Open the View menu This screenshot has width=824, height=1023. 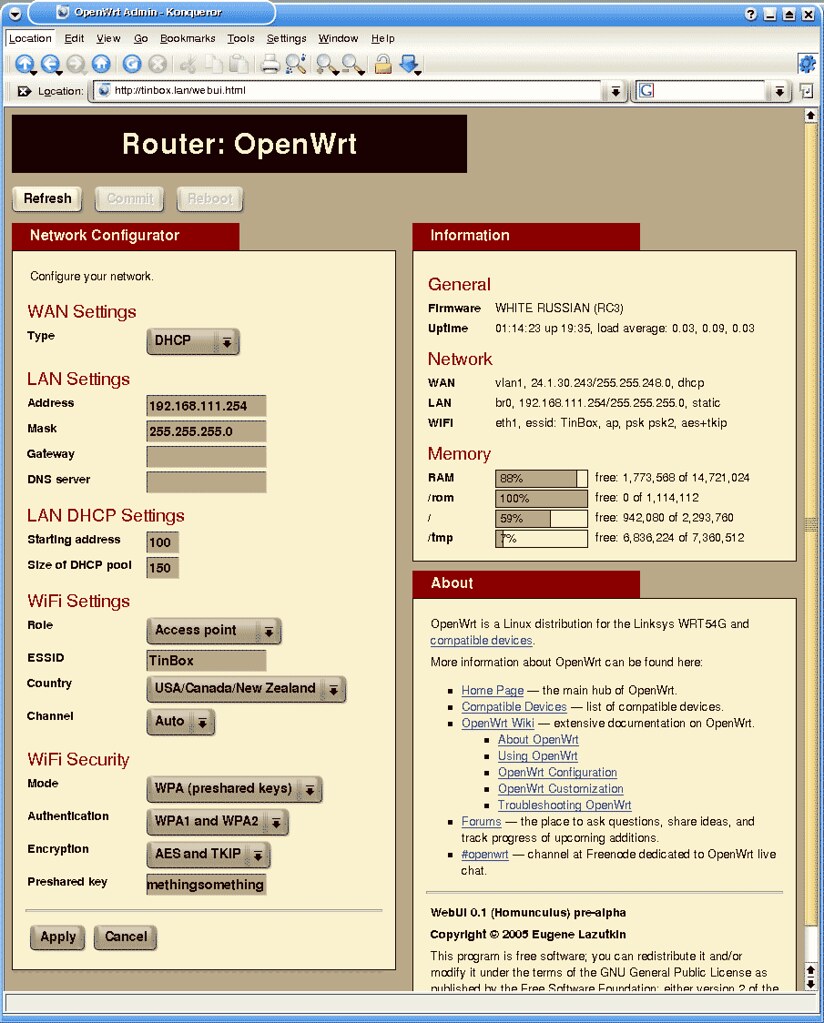108,38
